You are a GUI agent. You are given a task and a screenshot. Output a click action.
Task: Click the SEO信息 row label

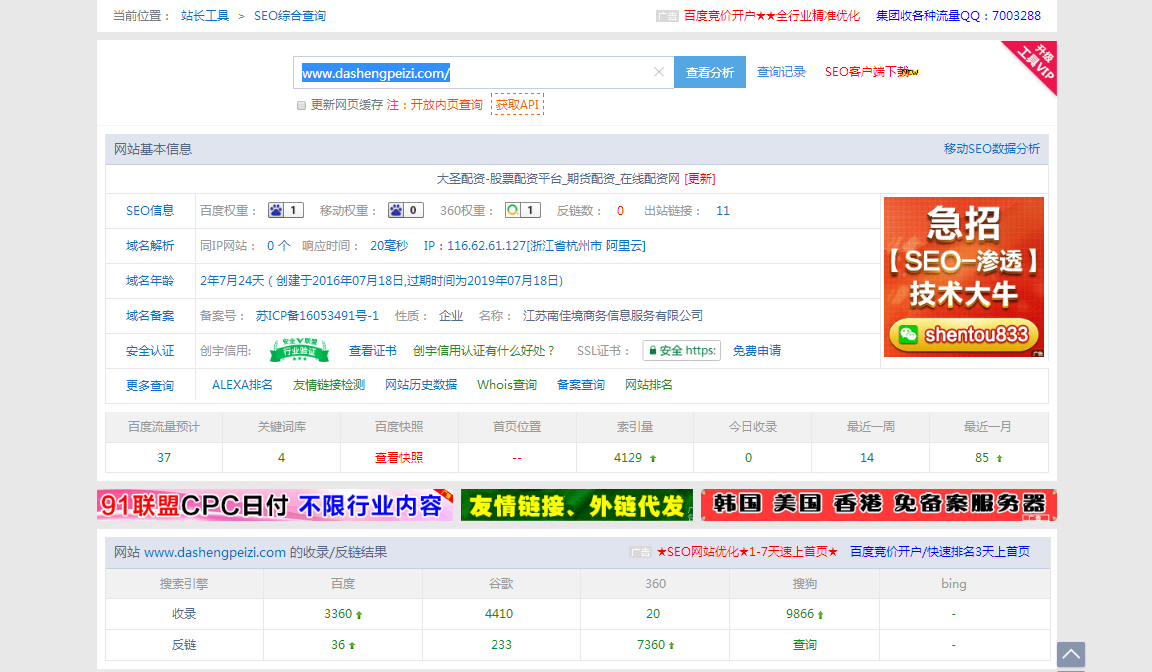(150, 211)
